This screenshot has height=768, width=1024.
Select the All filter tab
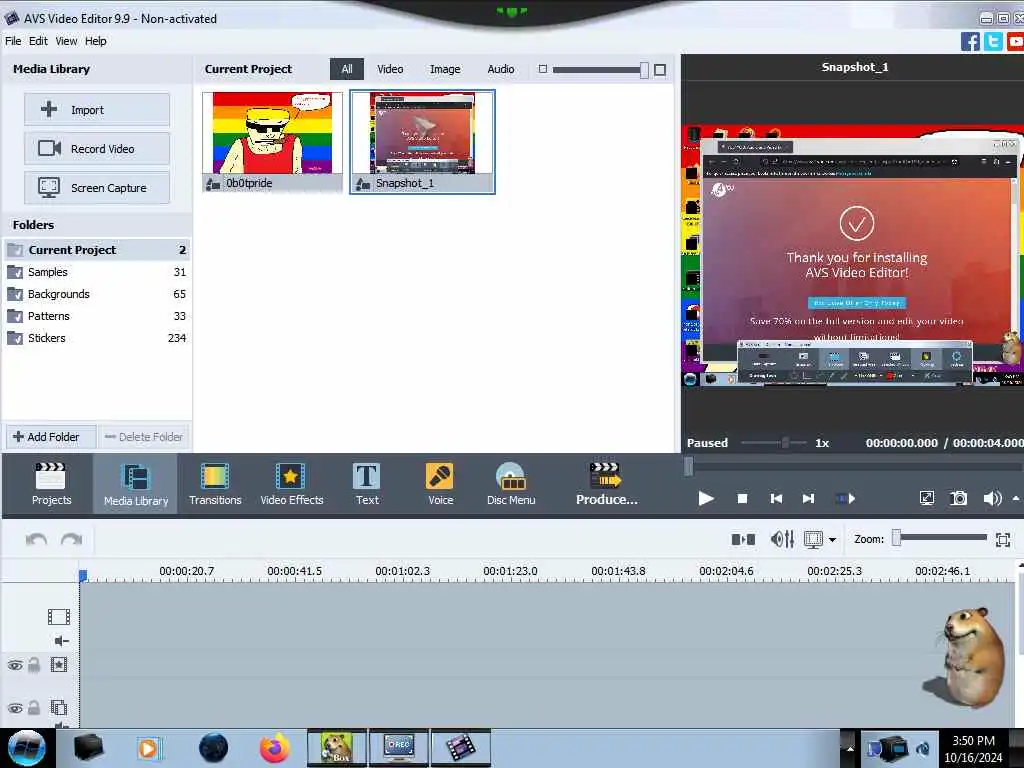pyautogui.click(x=347, y=69)
